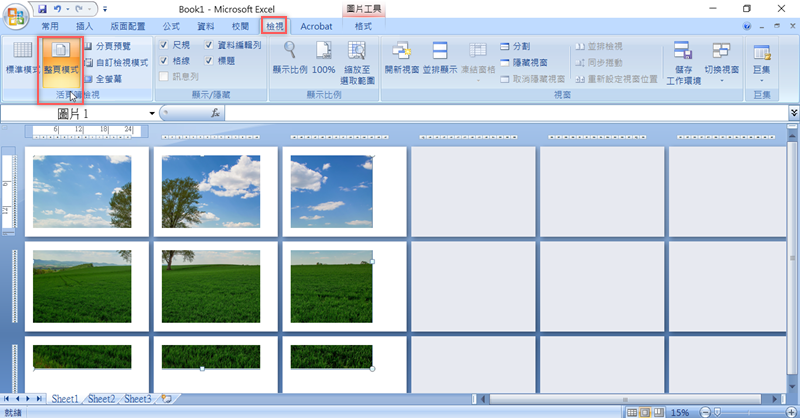
Task: Click Page Layout view icon in status bar
Action: [x=645, y=412]
